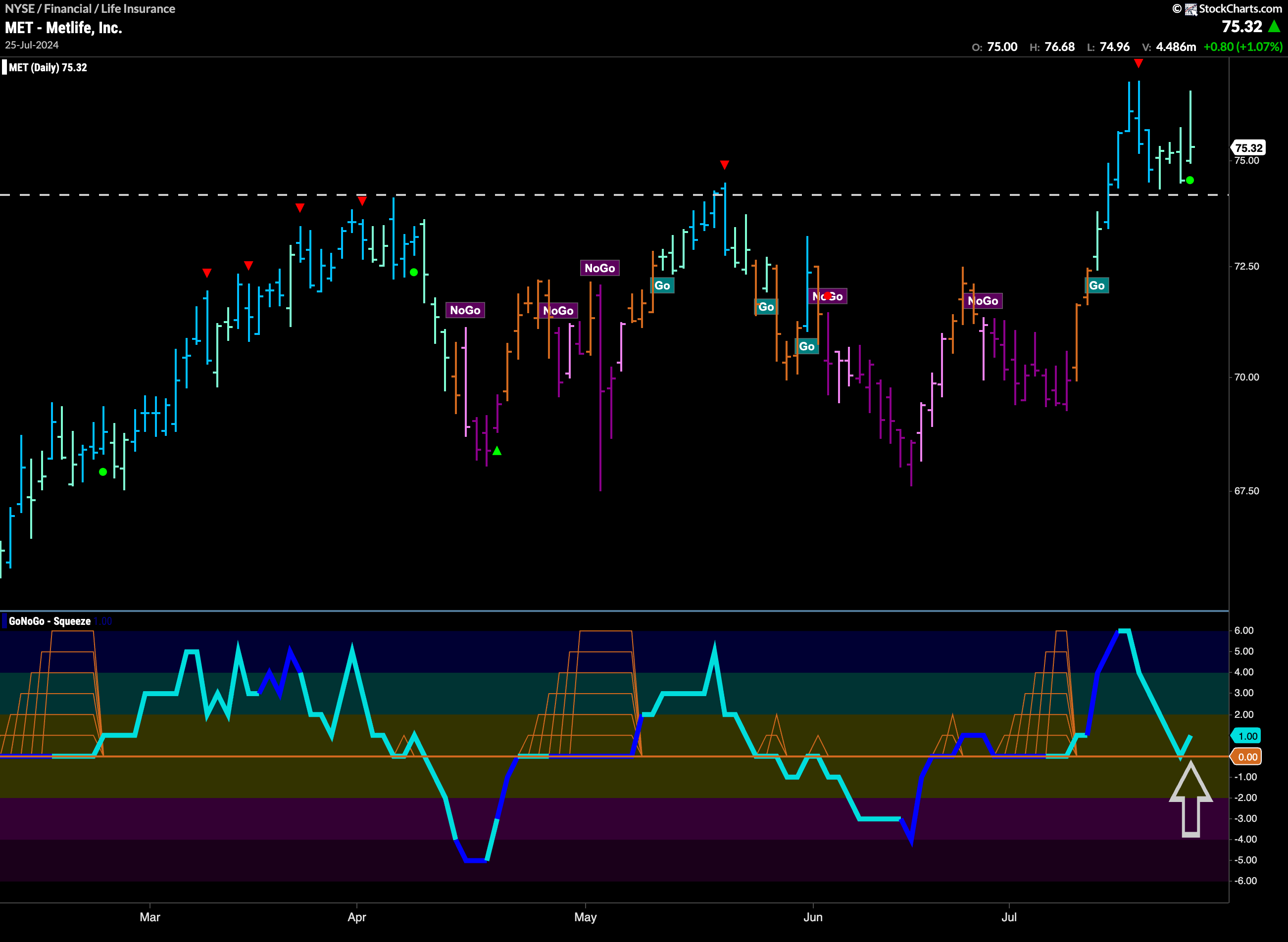Click the 6.00 oscillator axis label
The image size is (1288, 942).
(1243, 630)
